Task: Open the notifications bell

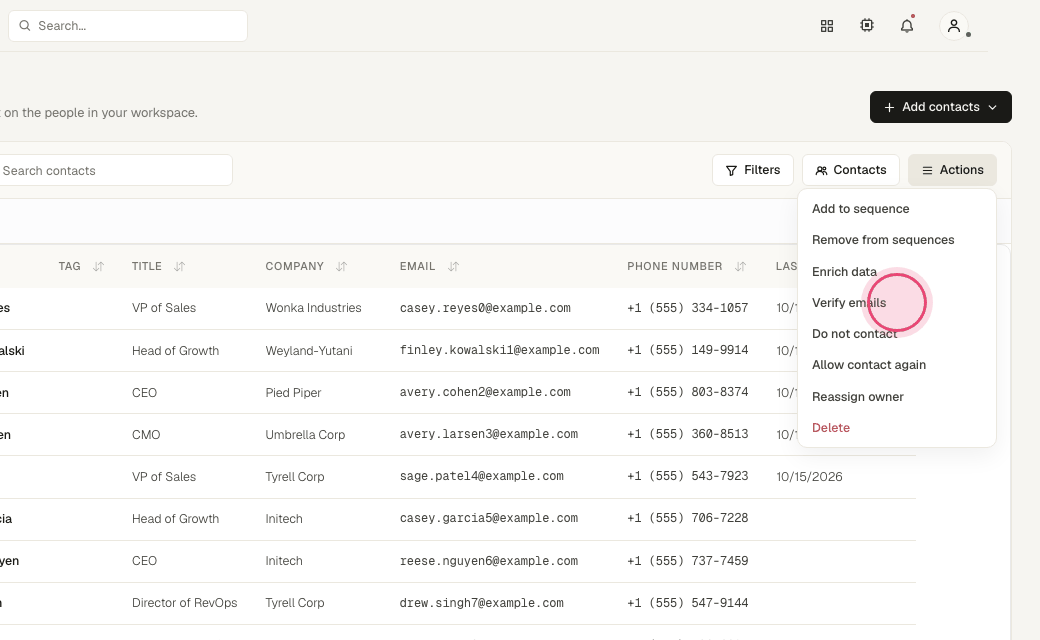Action: (x=907, y=26)
